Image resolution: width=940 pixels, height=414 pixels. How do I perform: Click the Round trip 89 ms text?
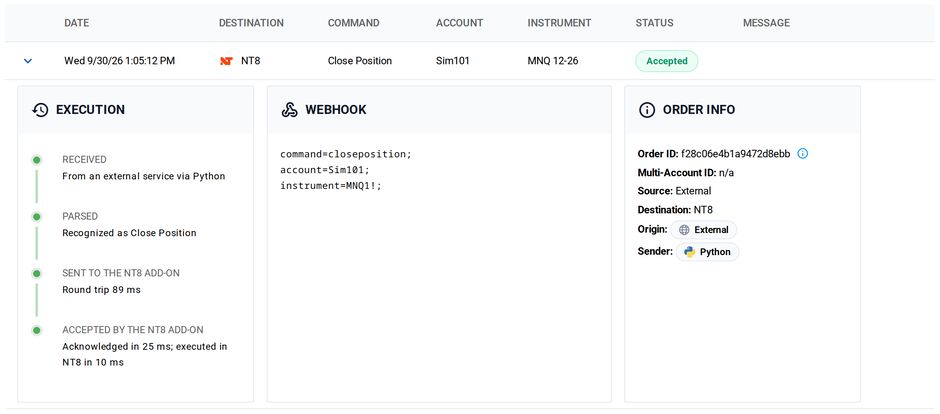click(x=101, y=290)
